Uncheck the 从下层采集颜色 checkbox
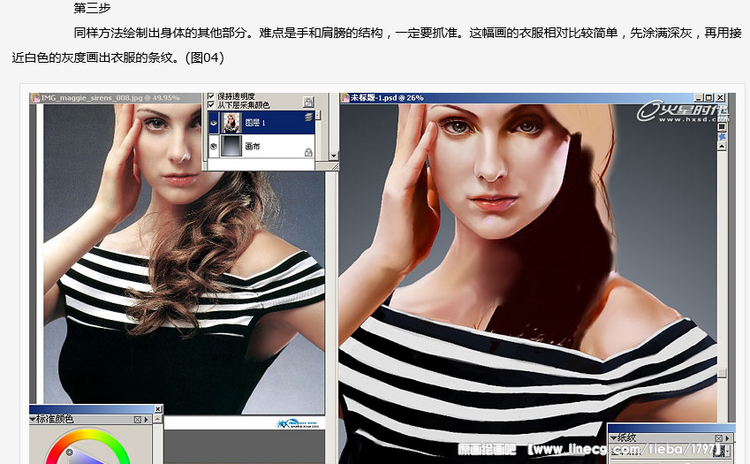The height and width of the screenshot is (464, 750). coord(211,105)
